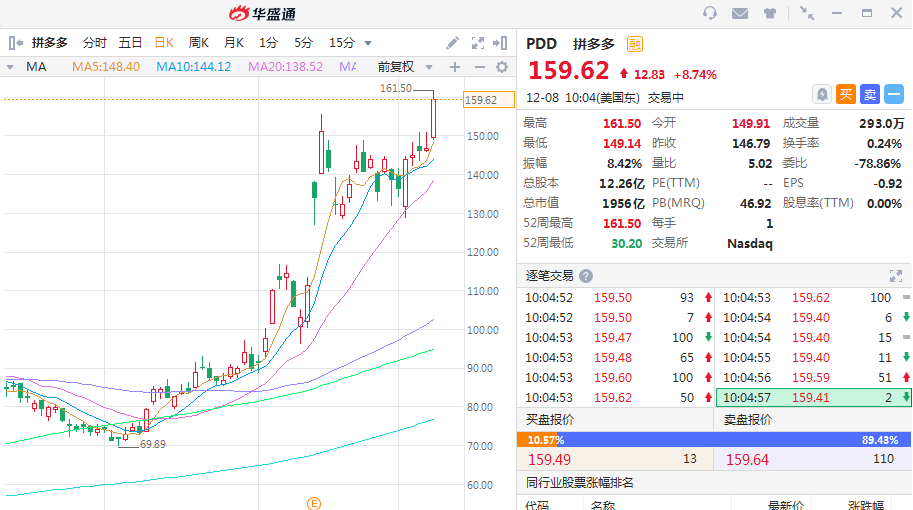Image resolution: width=913 pixels, height=510 pixels.
Task: Click the 成交量 293.0万 value
Action: [882, 123]
